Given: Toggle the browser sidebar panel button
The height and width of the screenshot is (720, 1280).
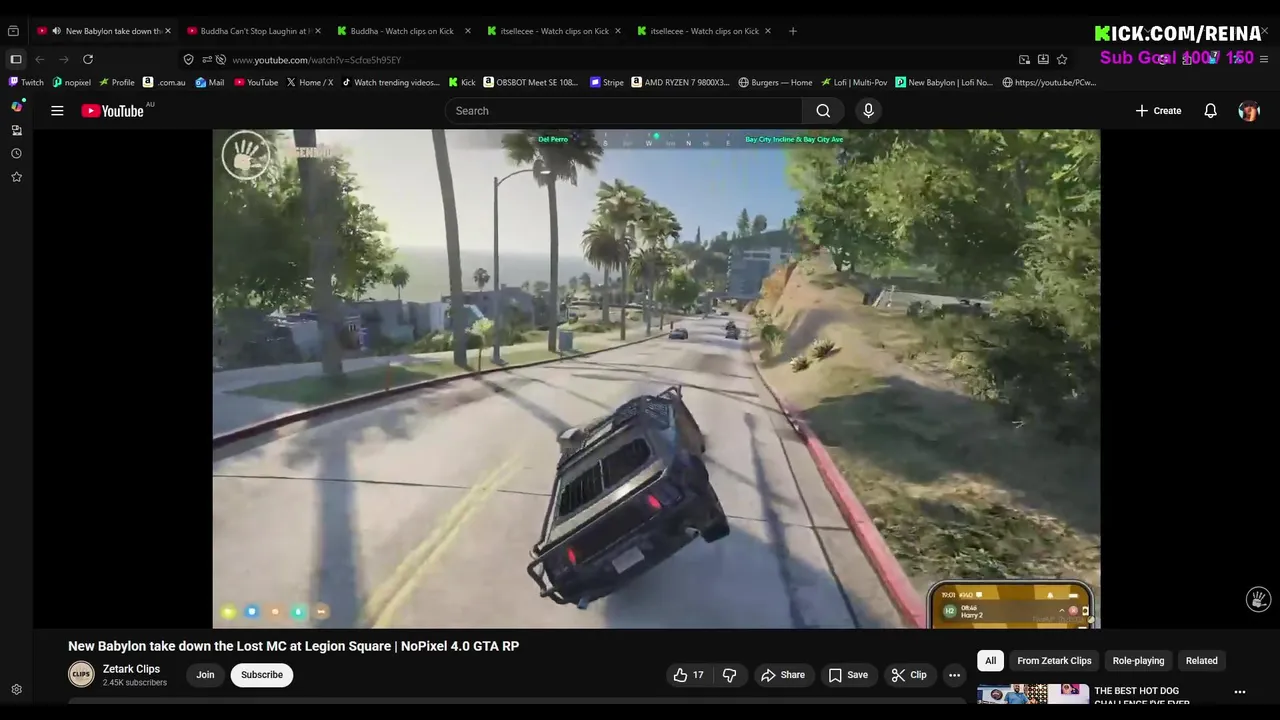Looking at the screenshot, I should (16, 60).
